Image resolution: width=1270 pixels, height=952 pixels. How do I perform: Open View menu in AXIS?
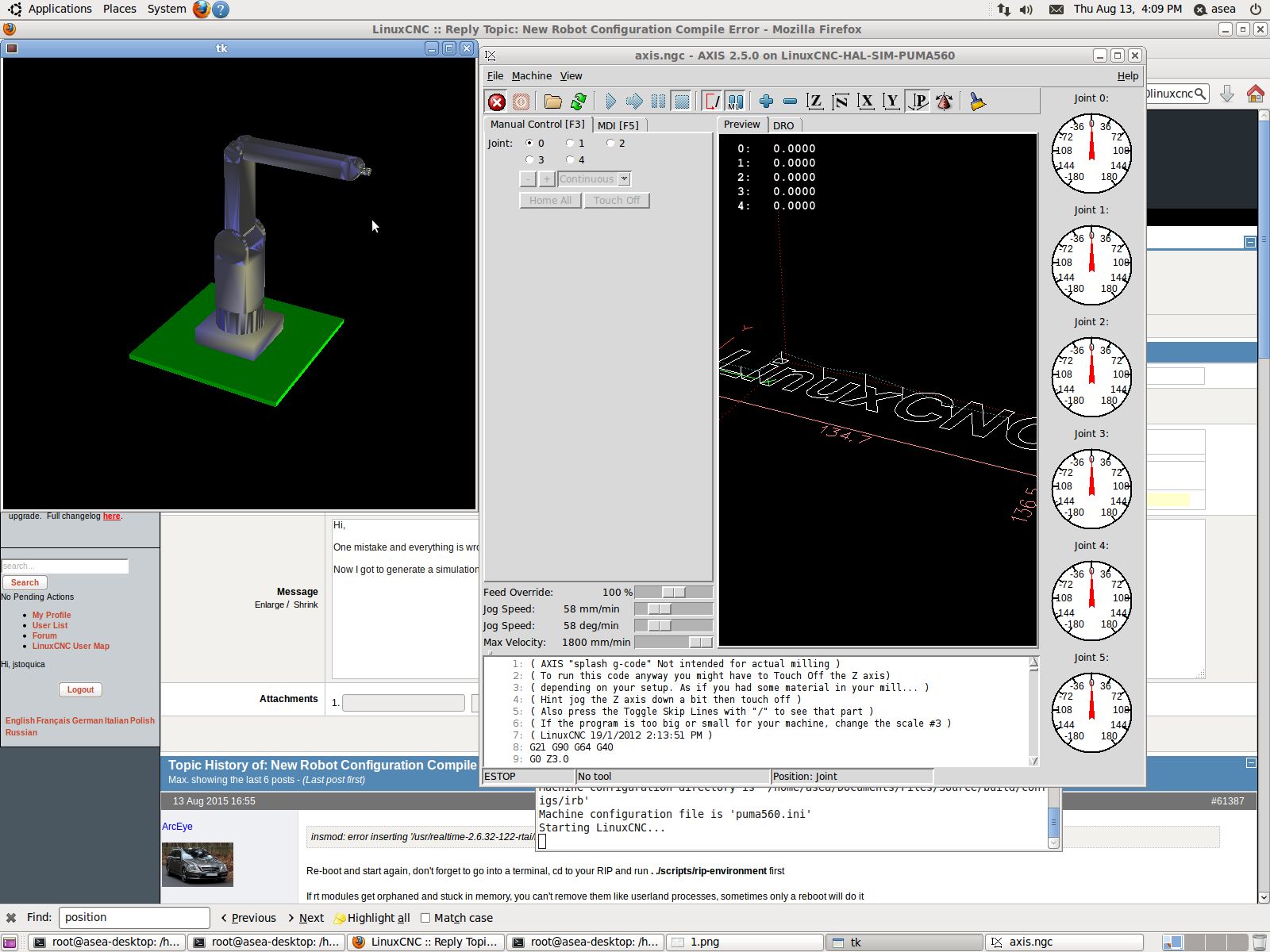click(571, 76)
